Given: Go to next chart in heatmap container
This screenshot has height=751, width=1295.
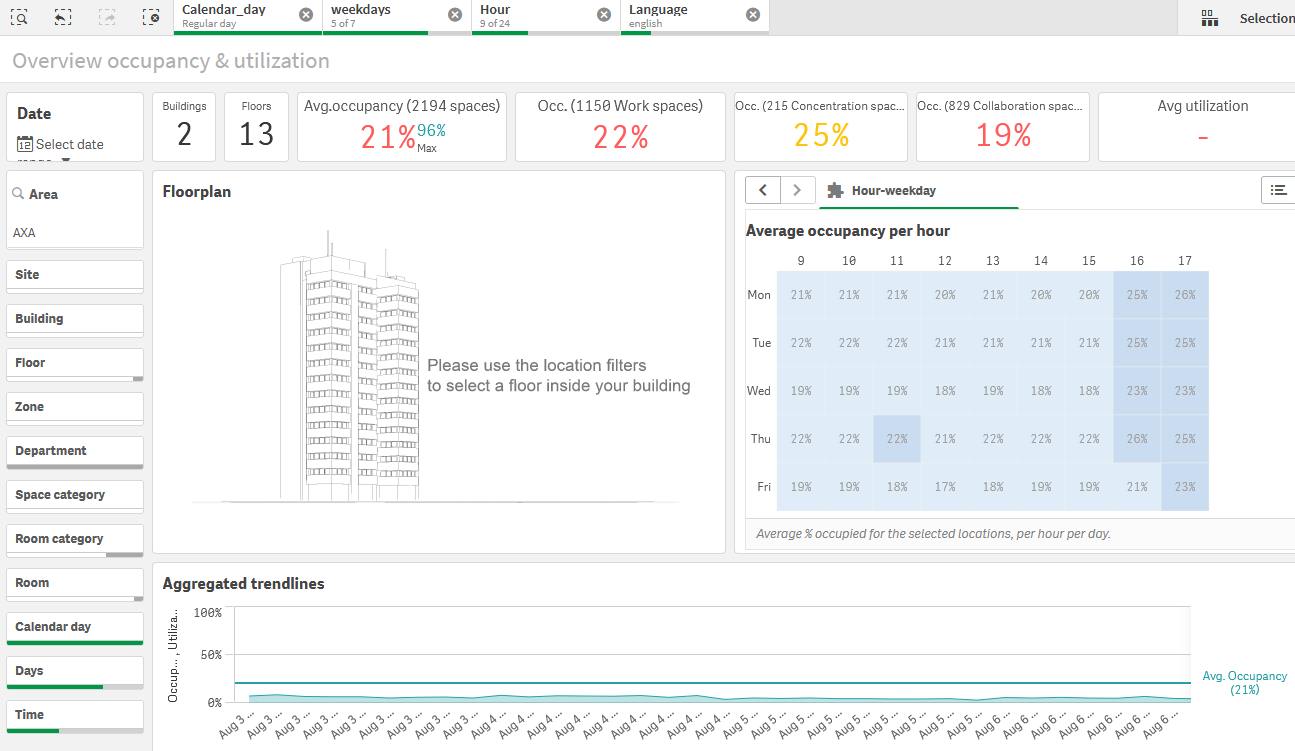Looking at the screenshot, I should [796, 190].
